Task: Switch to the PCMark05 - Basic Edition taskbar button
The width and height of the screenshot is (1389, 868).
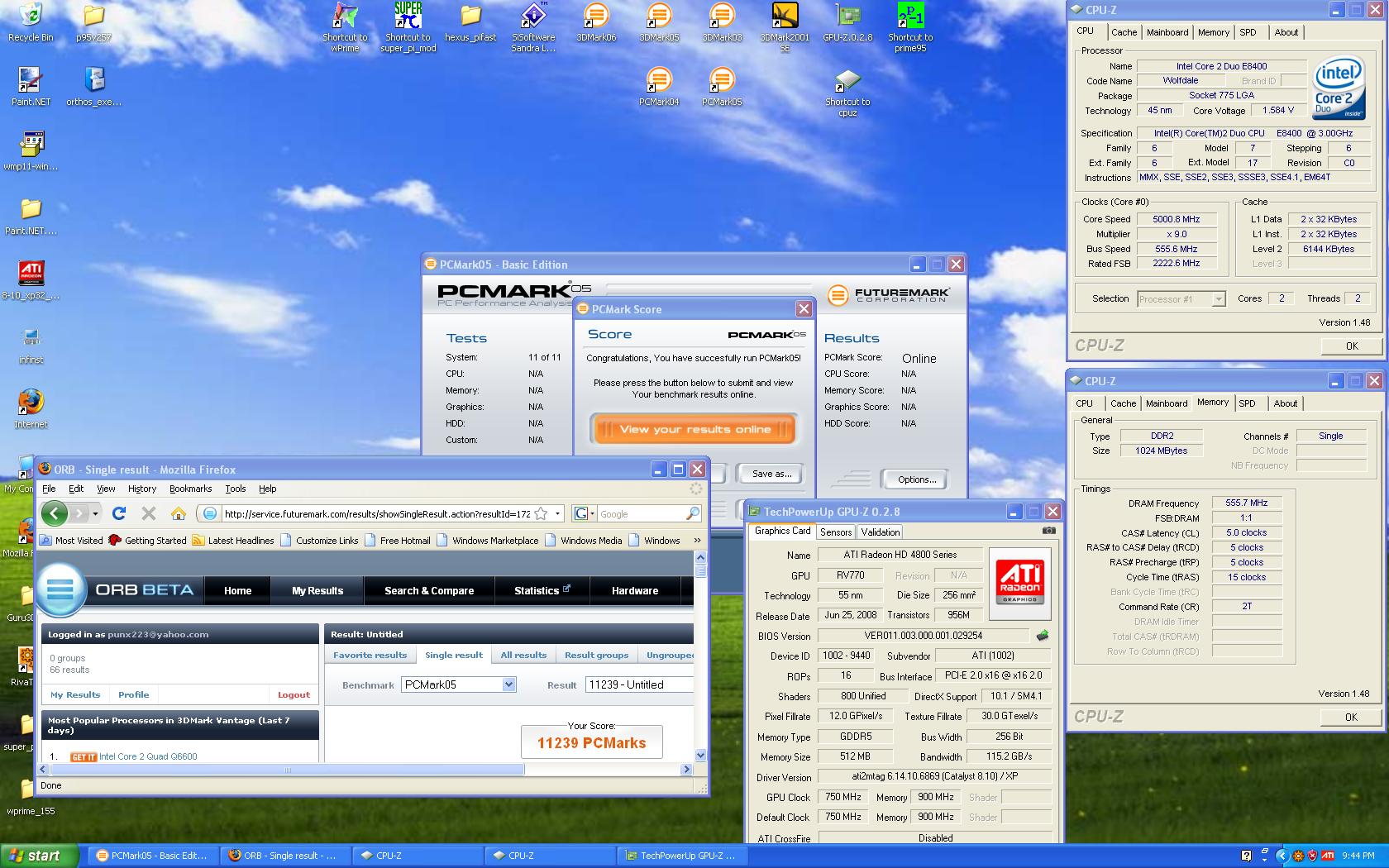Action: point(152,856)
